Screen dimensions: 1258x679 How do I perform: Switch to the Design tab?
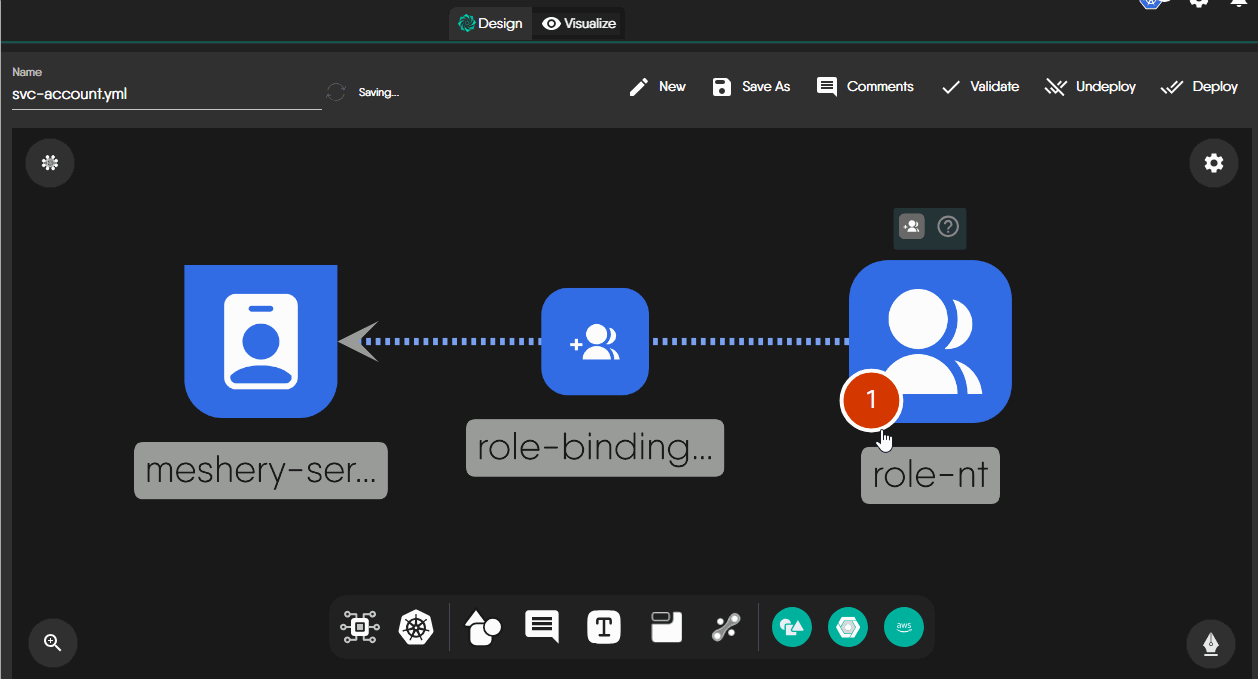pyautogui.click(x=490, y=23)
